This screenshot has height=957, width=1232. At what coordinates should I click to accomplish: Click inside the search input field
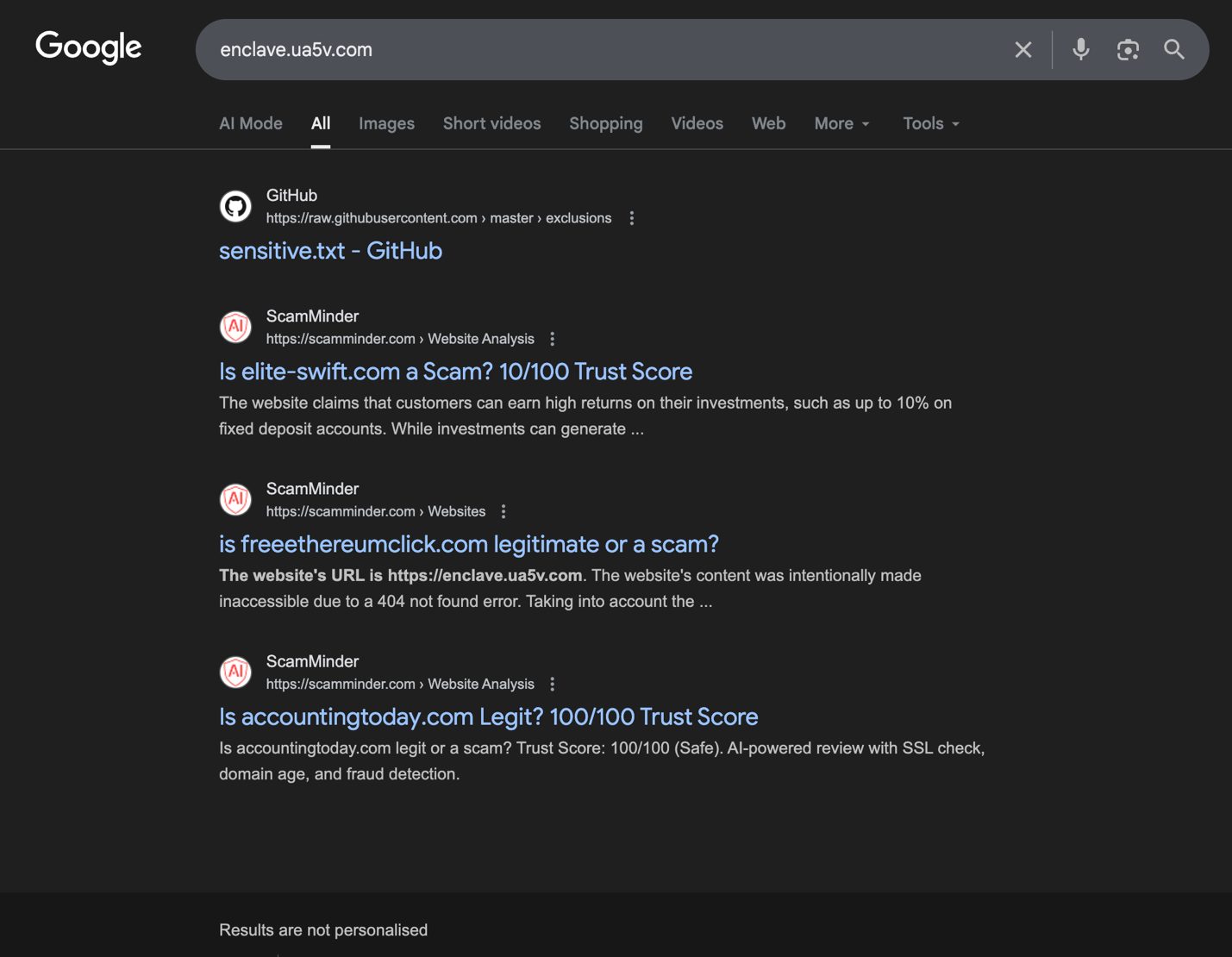click(603, 49)
